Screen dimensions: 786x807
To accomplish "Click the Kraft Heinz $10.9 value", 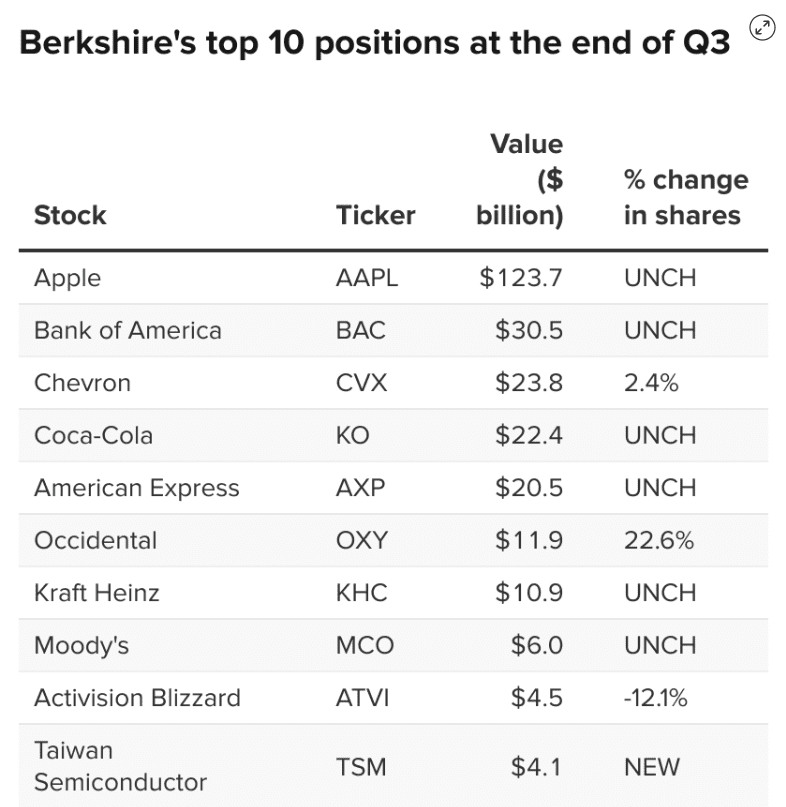I will click(529, 593).
